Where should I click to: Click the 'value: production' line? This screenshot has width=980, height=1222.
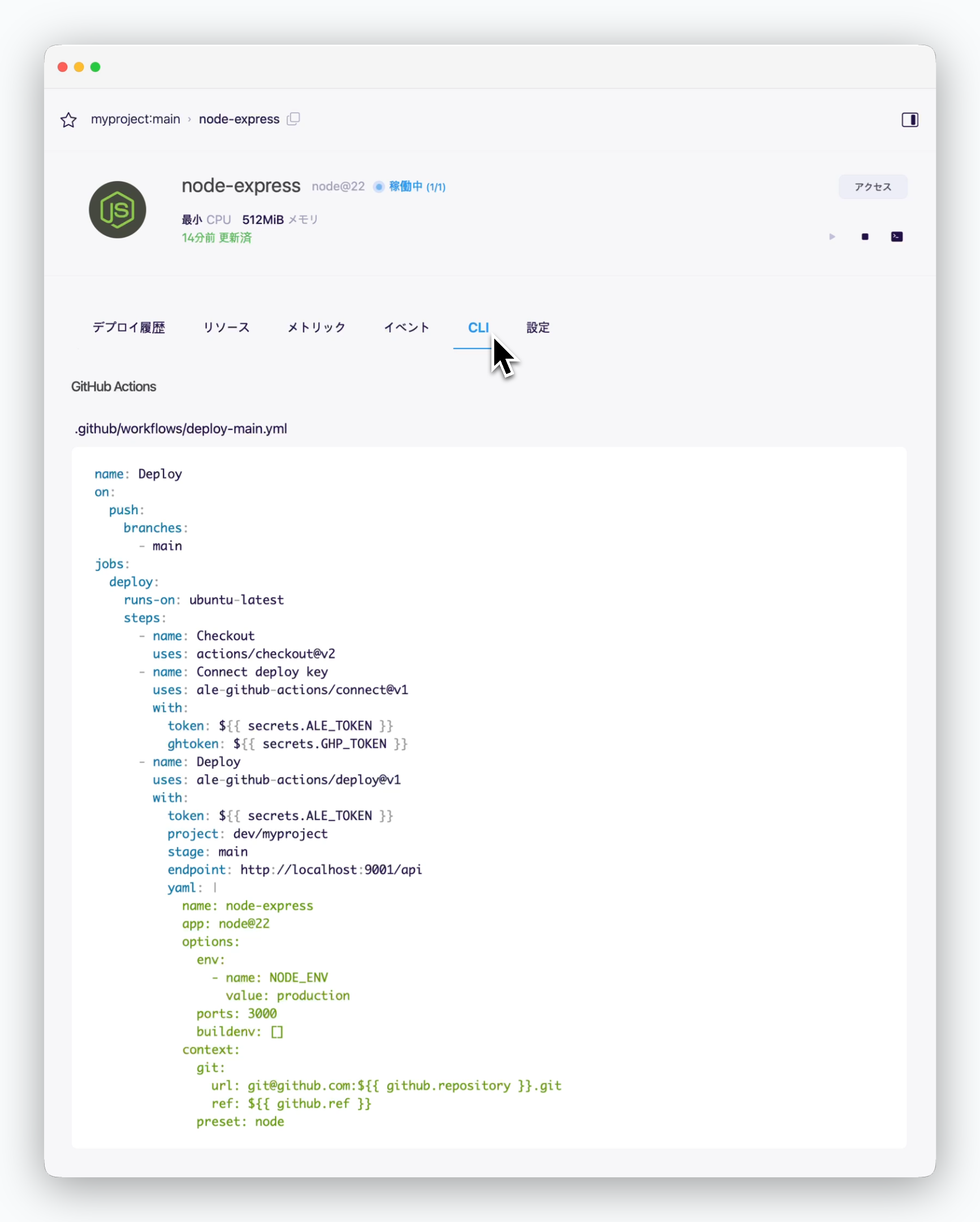coord(288,996)
